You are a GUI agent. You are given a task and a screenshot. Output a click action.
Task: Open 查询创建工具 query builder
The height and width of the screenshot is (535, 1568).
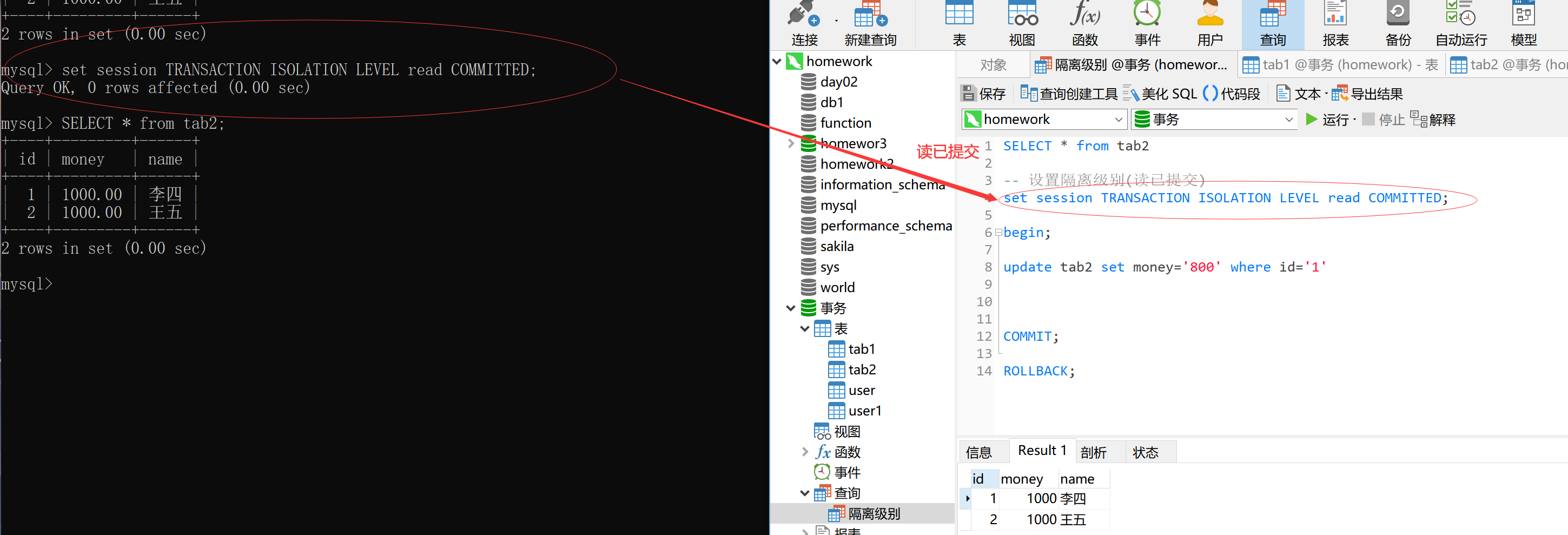(x=1069, y=94)
